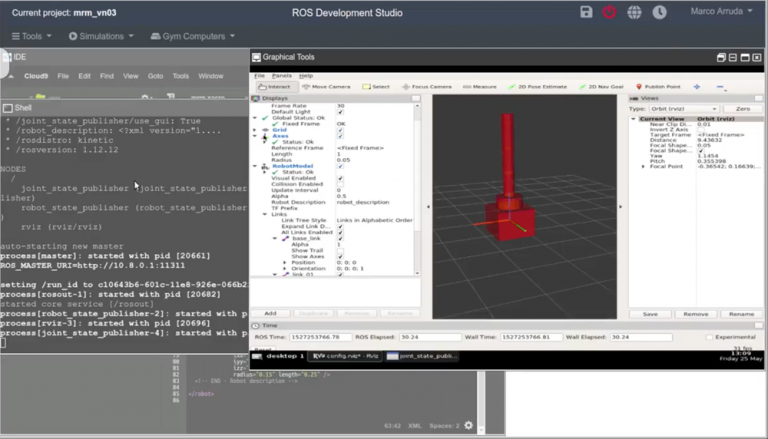Click the base_link link icon
The width and height of the screenshot is (768, 439).
tap(286, 239)
